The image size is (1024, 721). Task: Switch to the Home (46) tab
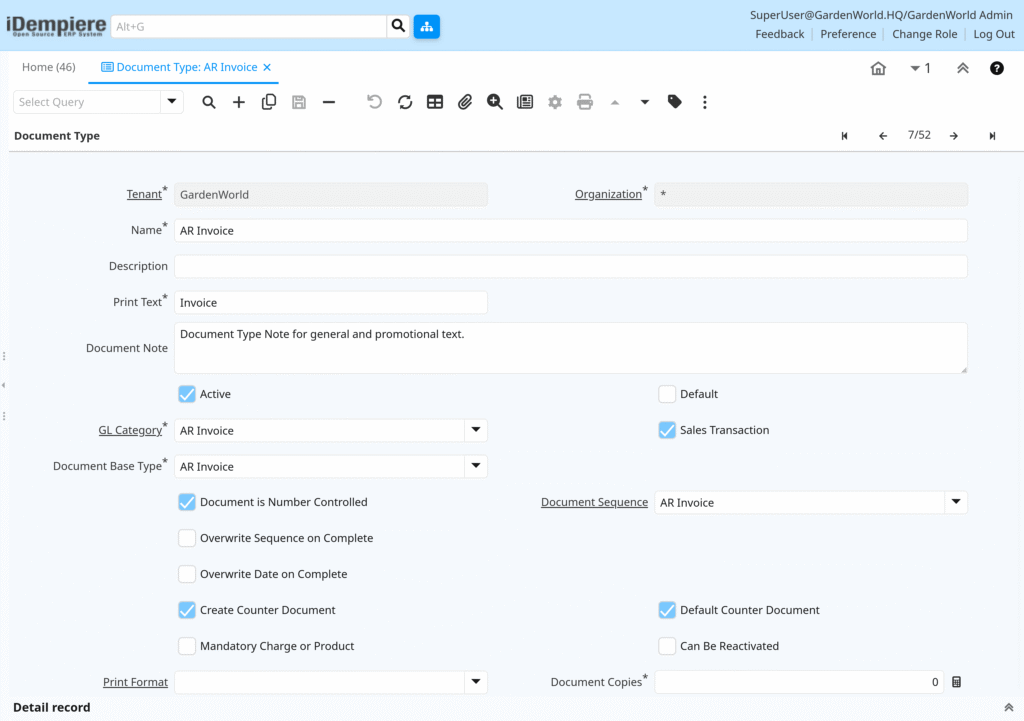click(x=48, y=67)
